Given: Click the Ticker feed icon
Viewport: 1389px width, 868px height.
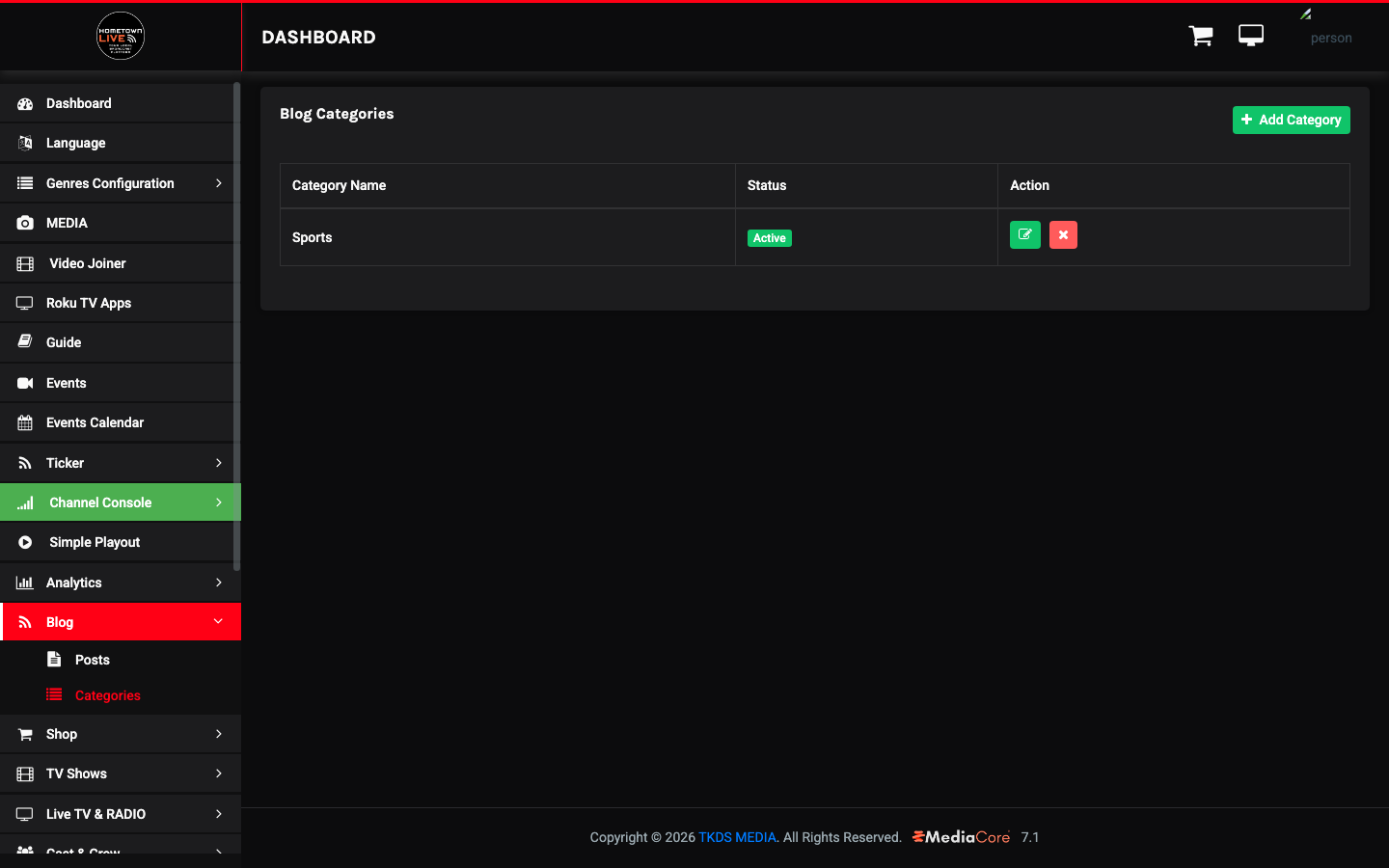Looking at the screenshot, I should [x=25, y=463].
